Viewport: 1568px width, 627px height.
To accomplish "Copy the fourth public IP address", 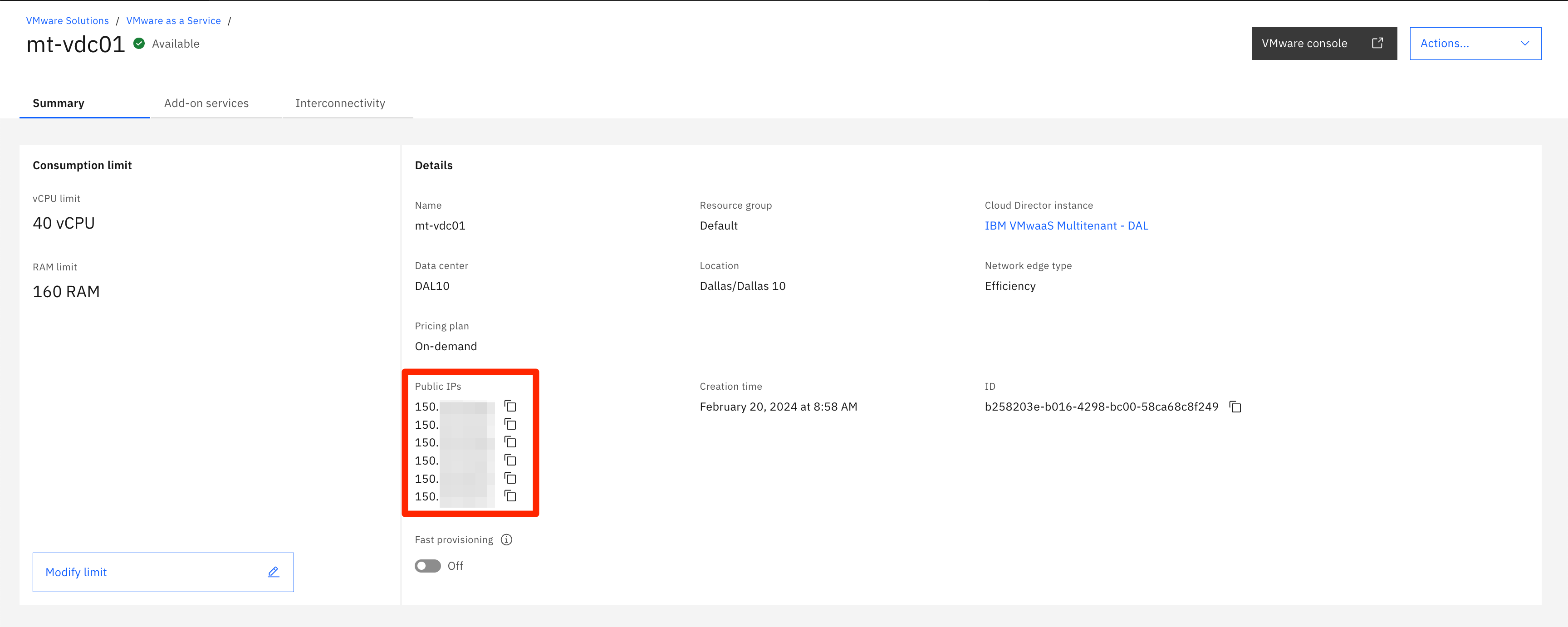I will point(510,460).
